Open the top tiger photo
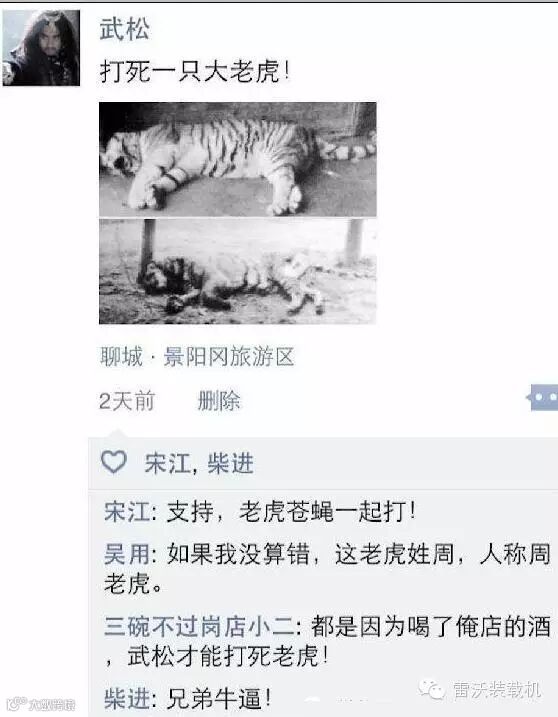 (238, 159)
